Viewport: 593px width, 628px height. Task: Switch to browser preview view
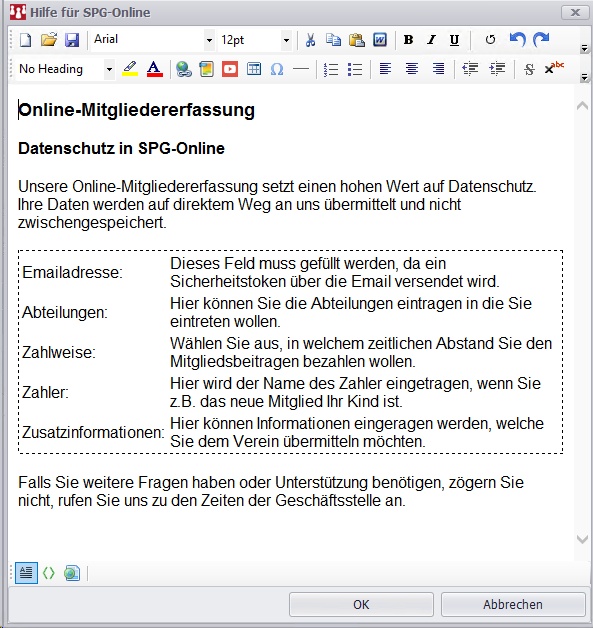(72, 573)
